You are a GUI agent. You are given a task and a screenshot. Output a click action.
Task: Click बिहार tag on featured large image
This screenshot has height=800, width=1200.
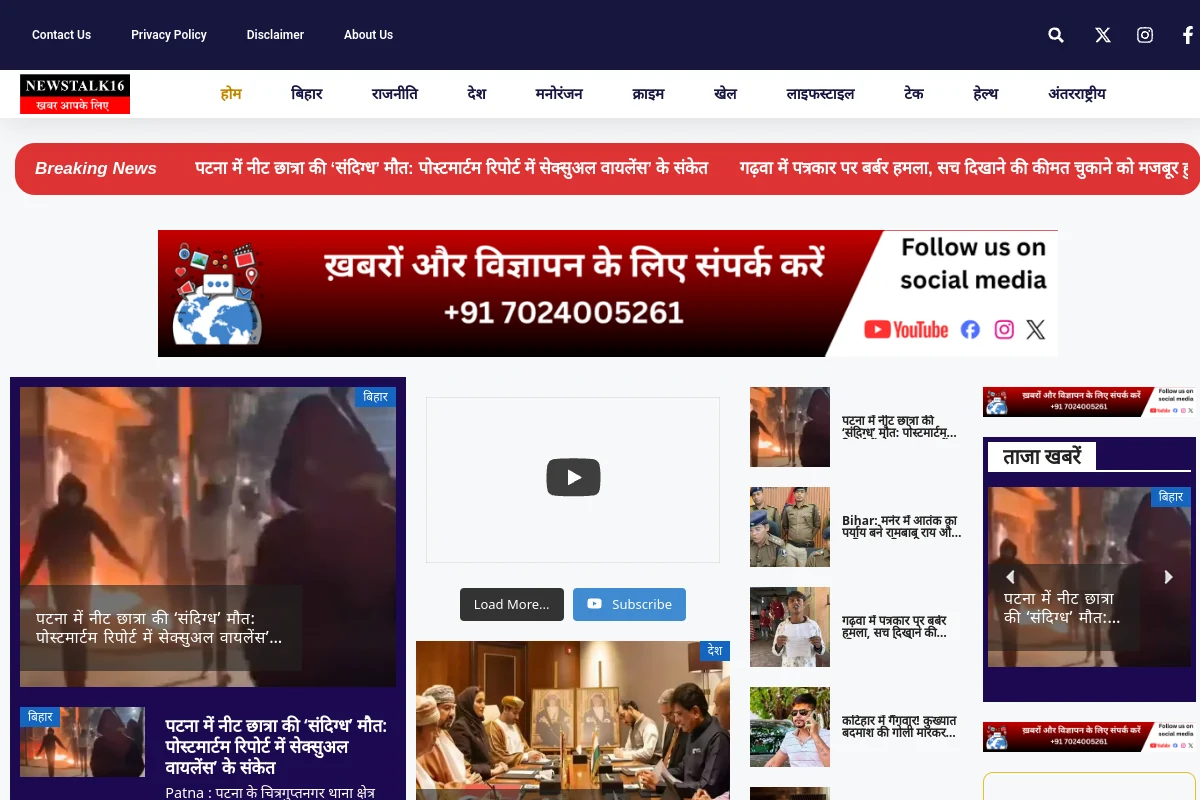(376, 397)
